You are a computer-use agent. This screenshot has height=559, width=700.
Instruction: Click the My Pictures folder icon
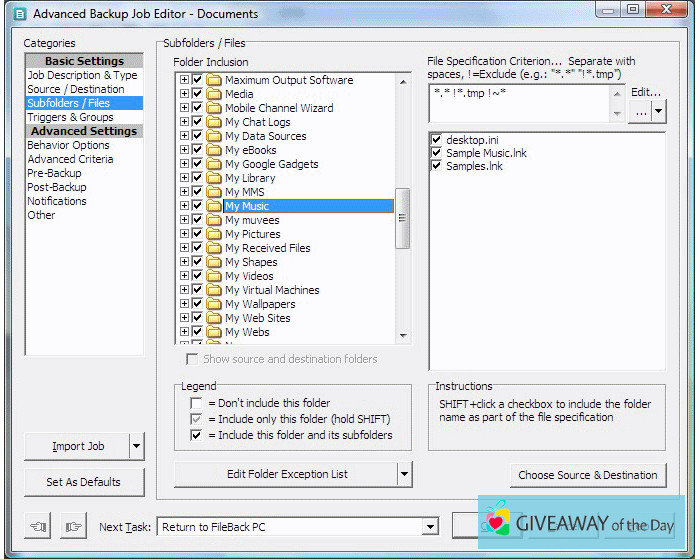click(x=213, y=234)
